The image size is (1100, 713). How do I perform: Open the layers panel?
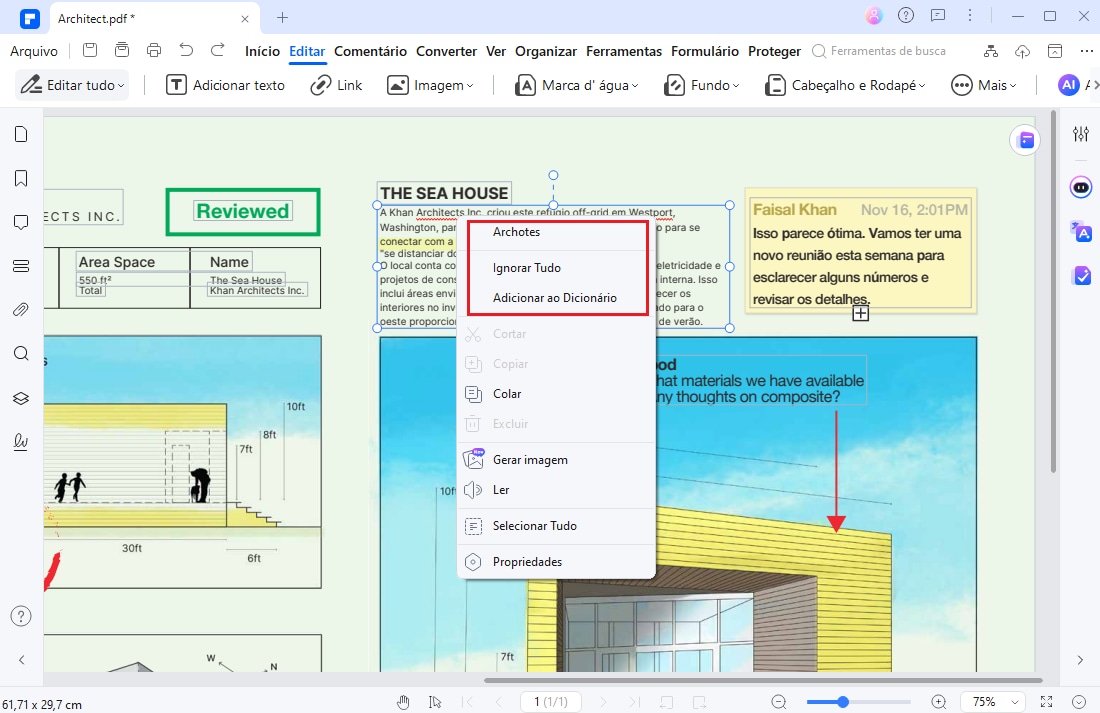click(21, 398)
